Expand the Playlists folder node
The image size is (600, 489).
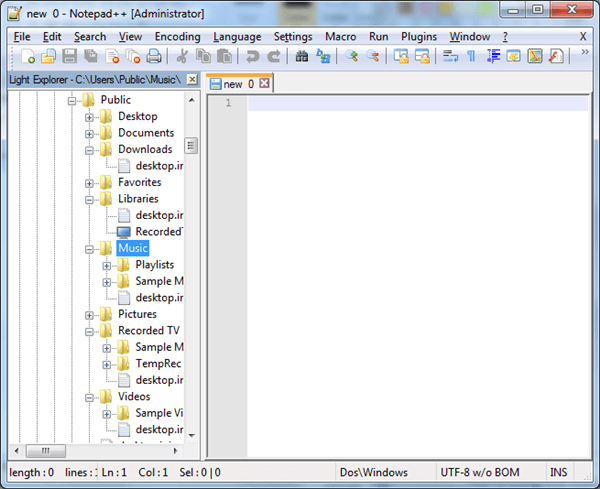pyautogui.click(x=107, y=265)
